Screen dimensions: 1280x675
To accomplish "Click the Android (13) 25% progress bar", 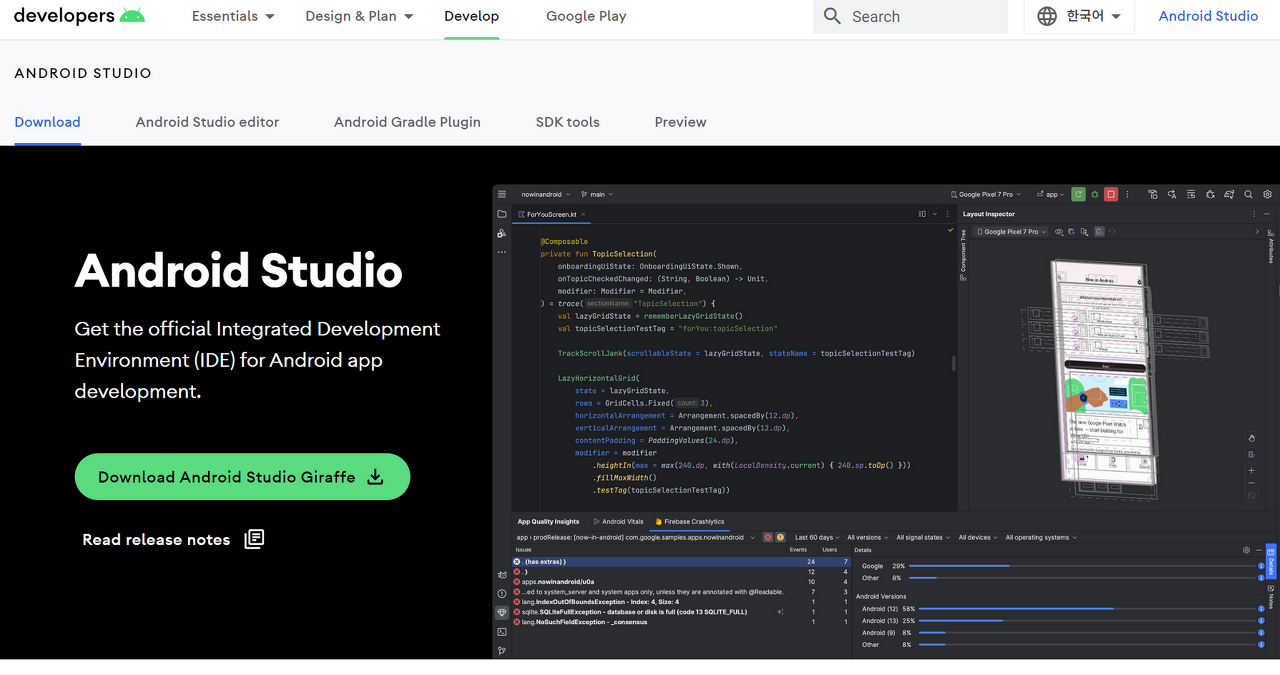I will coord(1090,620).
